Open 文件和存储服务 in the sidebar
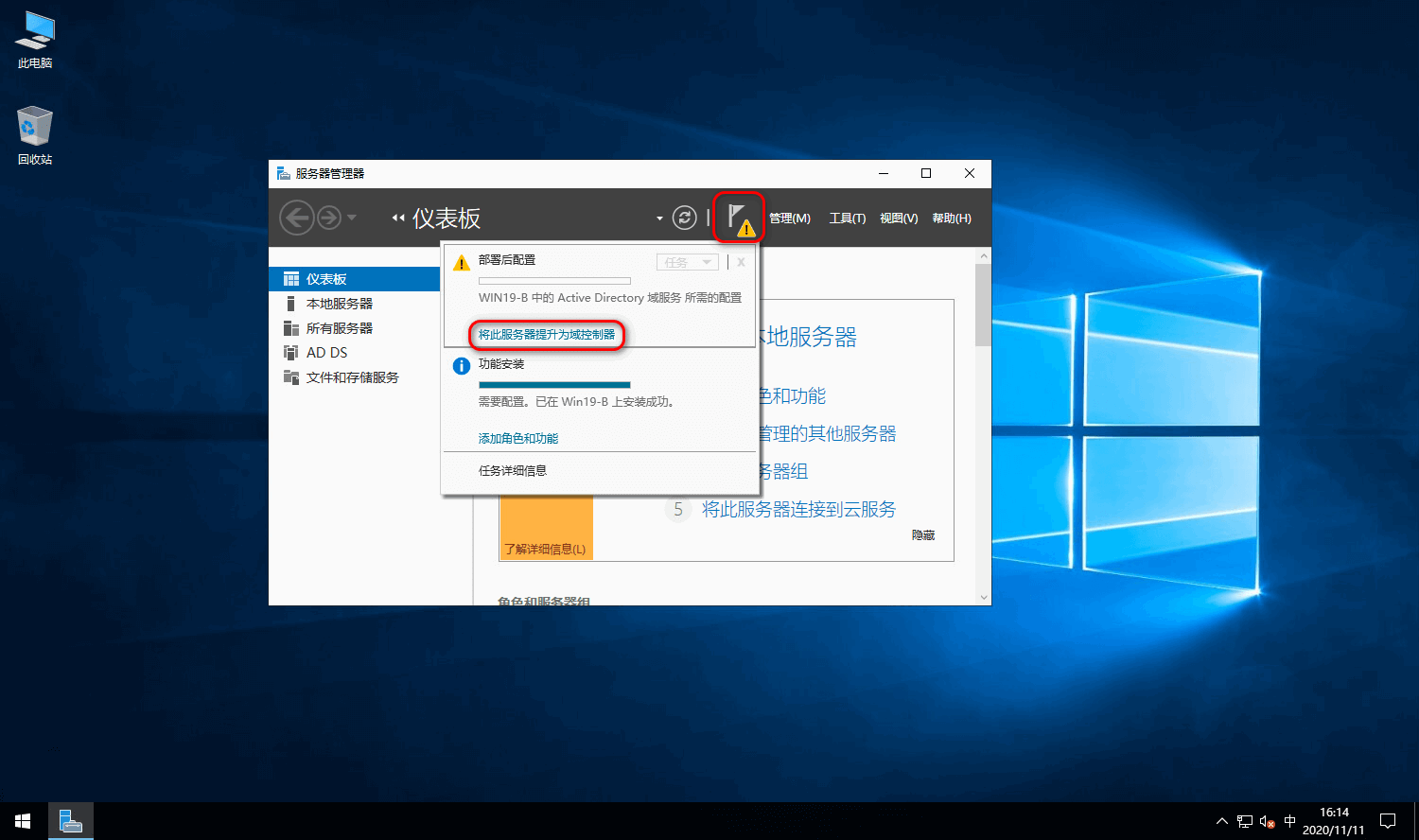The image size is (1419, 840). (355, 377)
